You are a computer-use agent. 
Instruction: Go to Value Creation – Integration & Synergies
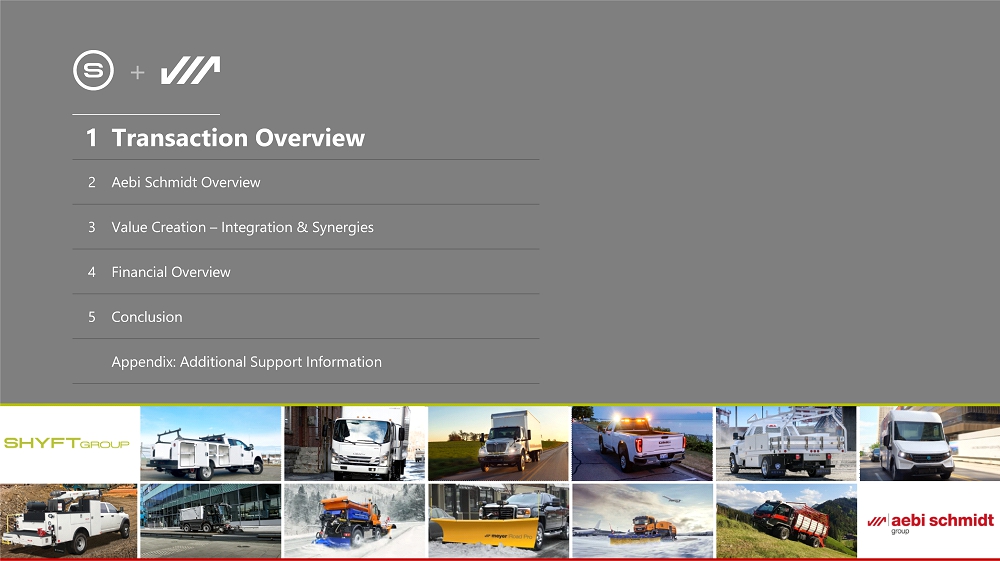click(x=242, y=227)
